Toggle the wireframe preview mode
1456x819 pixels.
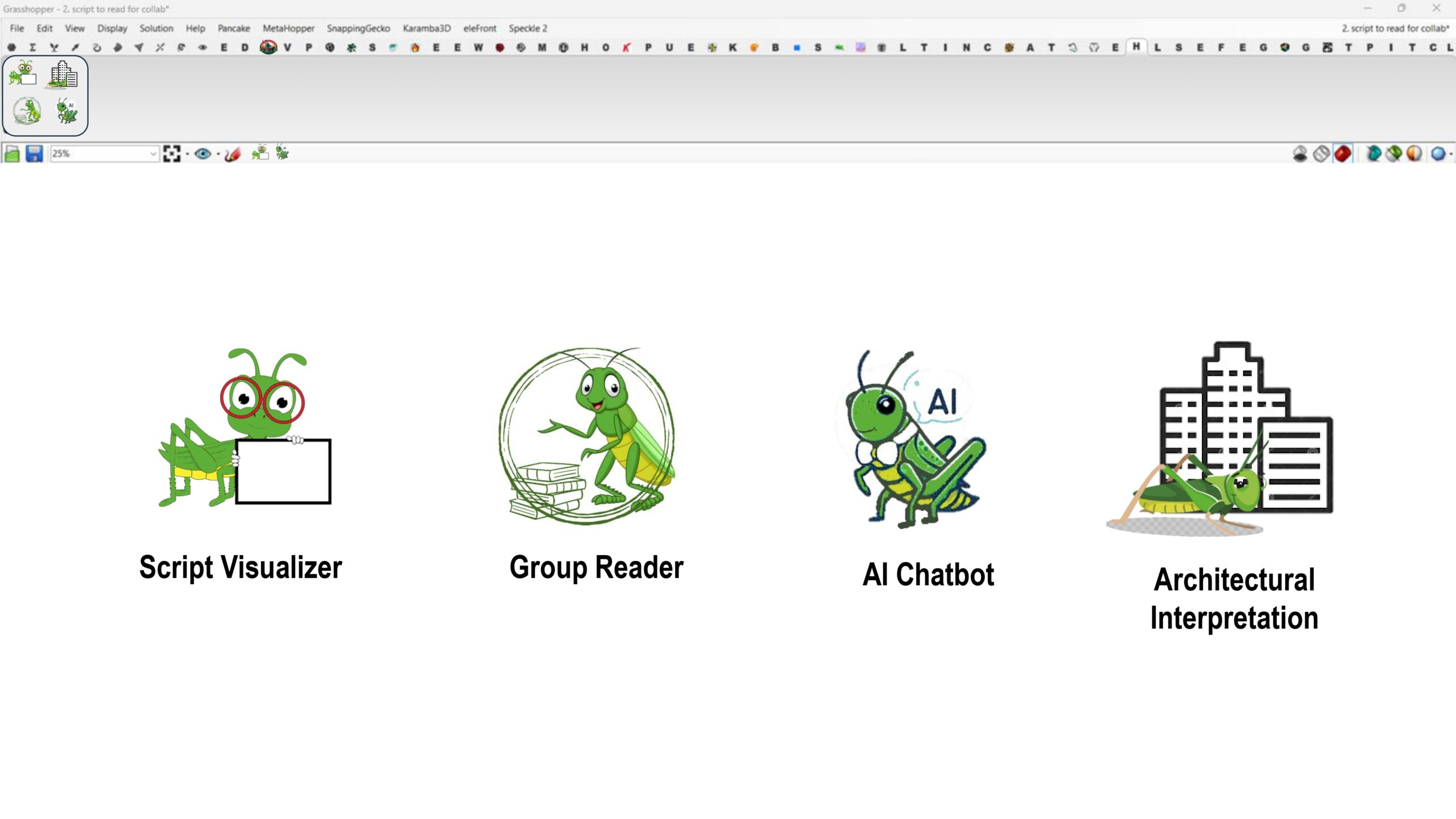pos(1321,154)
